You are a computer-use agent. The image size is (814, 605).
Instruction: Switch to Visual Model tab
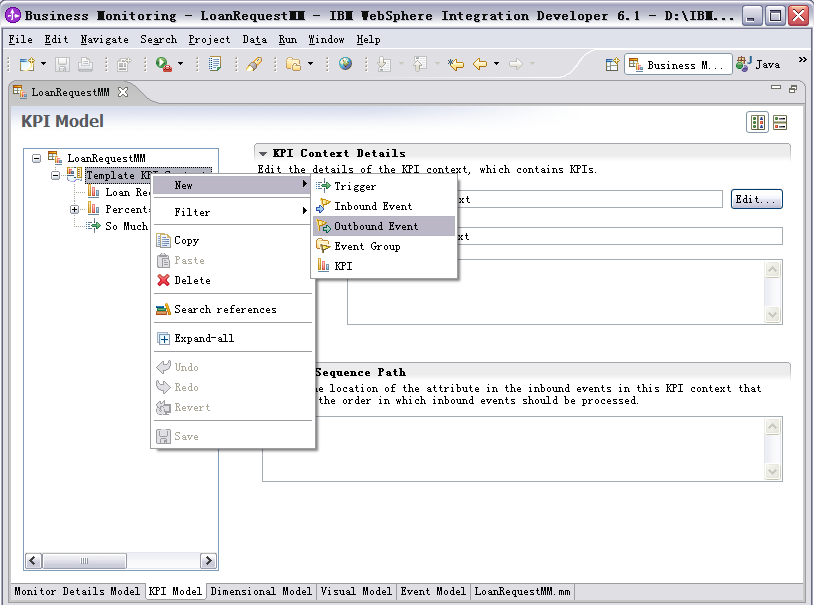[x=356, y=591]
